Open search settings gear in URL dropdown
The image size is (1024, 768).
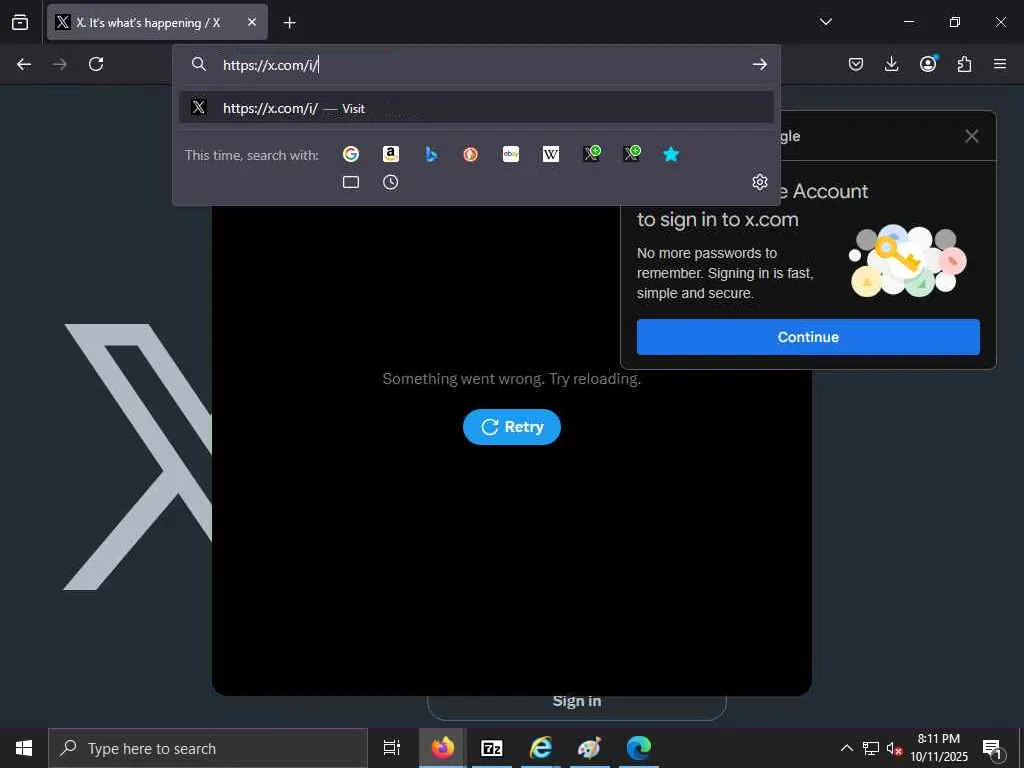coord(760,182)
